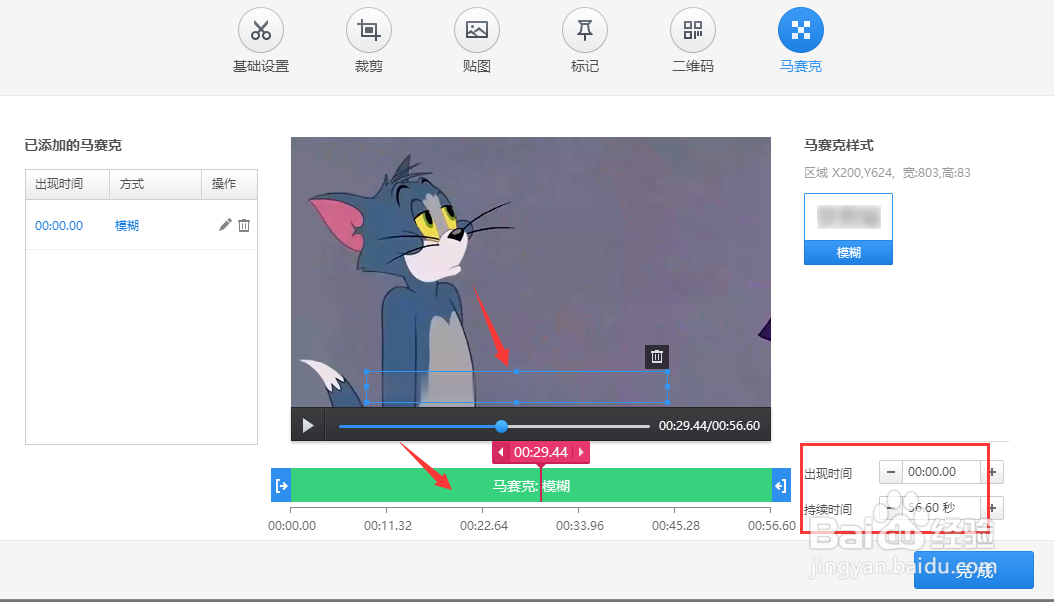The height and width of the screenshot is (602, 1054).
Task: Play the video preview
Action: click(308, 425)
